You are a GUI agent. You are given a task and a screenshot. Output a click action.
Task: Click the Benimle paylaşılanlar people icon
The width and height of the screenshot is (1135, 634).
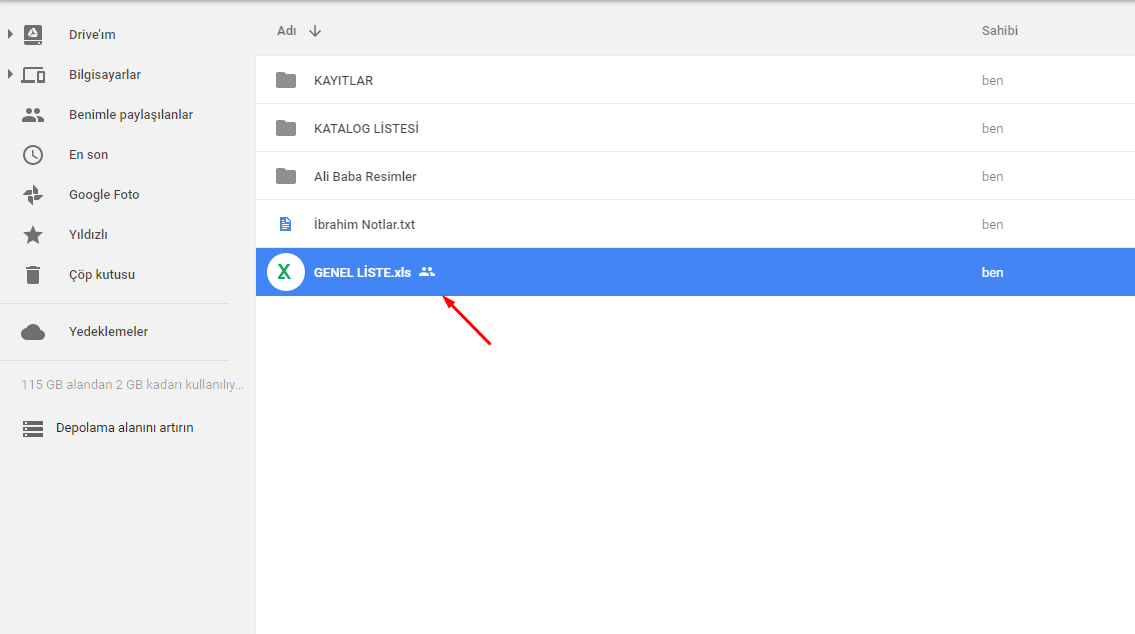[x=33, y=114]
